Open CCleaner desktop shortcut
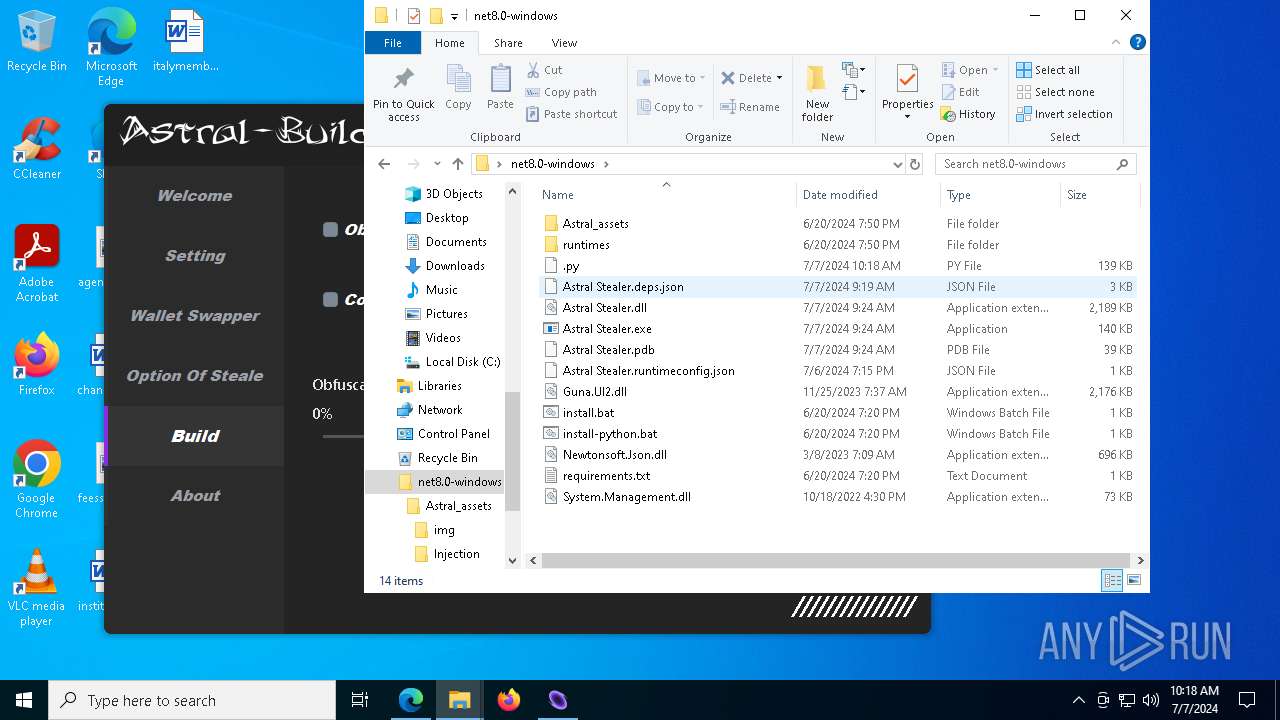Screen dimensions: 1280x720 pos(37,149)
